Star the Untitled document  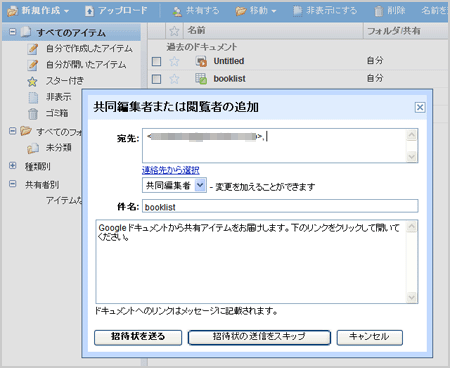[174, 61]
